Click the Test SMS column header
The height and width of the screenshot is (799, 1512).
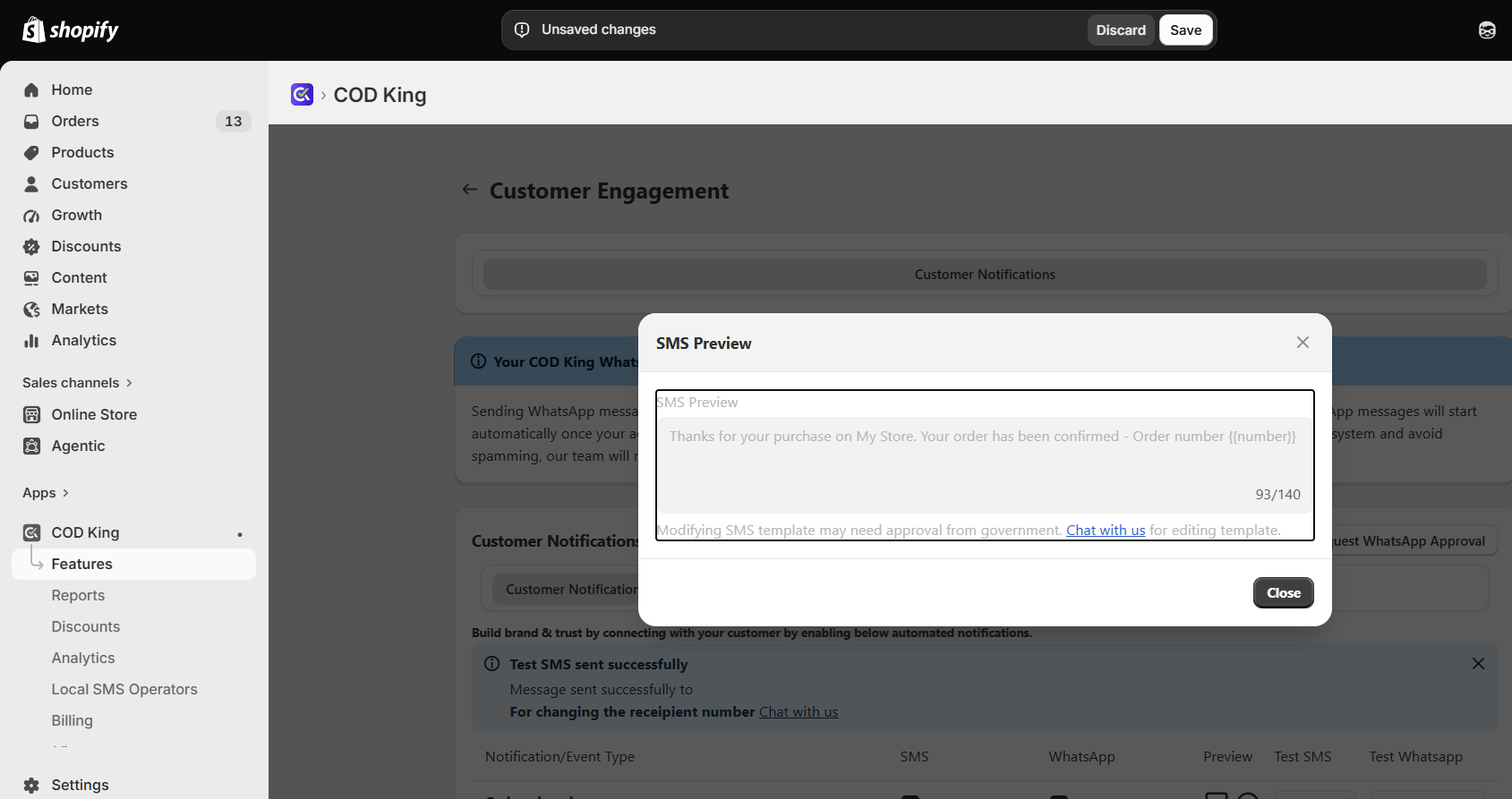click(1303, 757)
